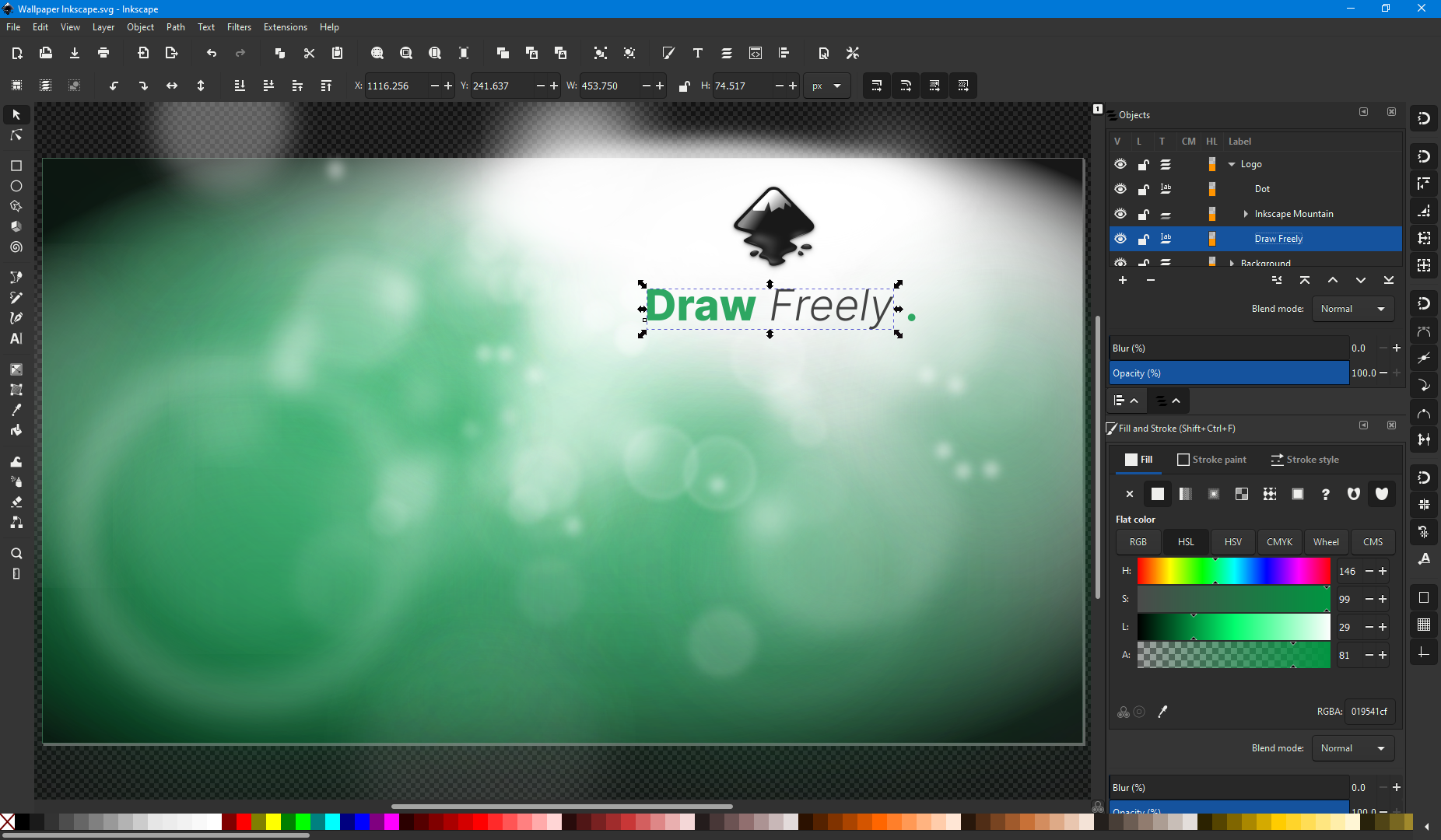Select the Text tool in toolbox
The width and height of the screenshot is (1441, 840).
(x=16, y=338)
